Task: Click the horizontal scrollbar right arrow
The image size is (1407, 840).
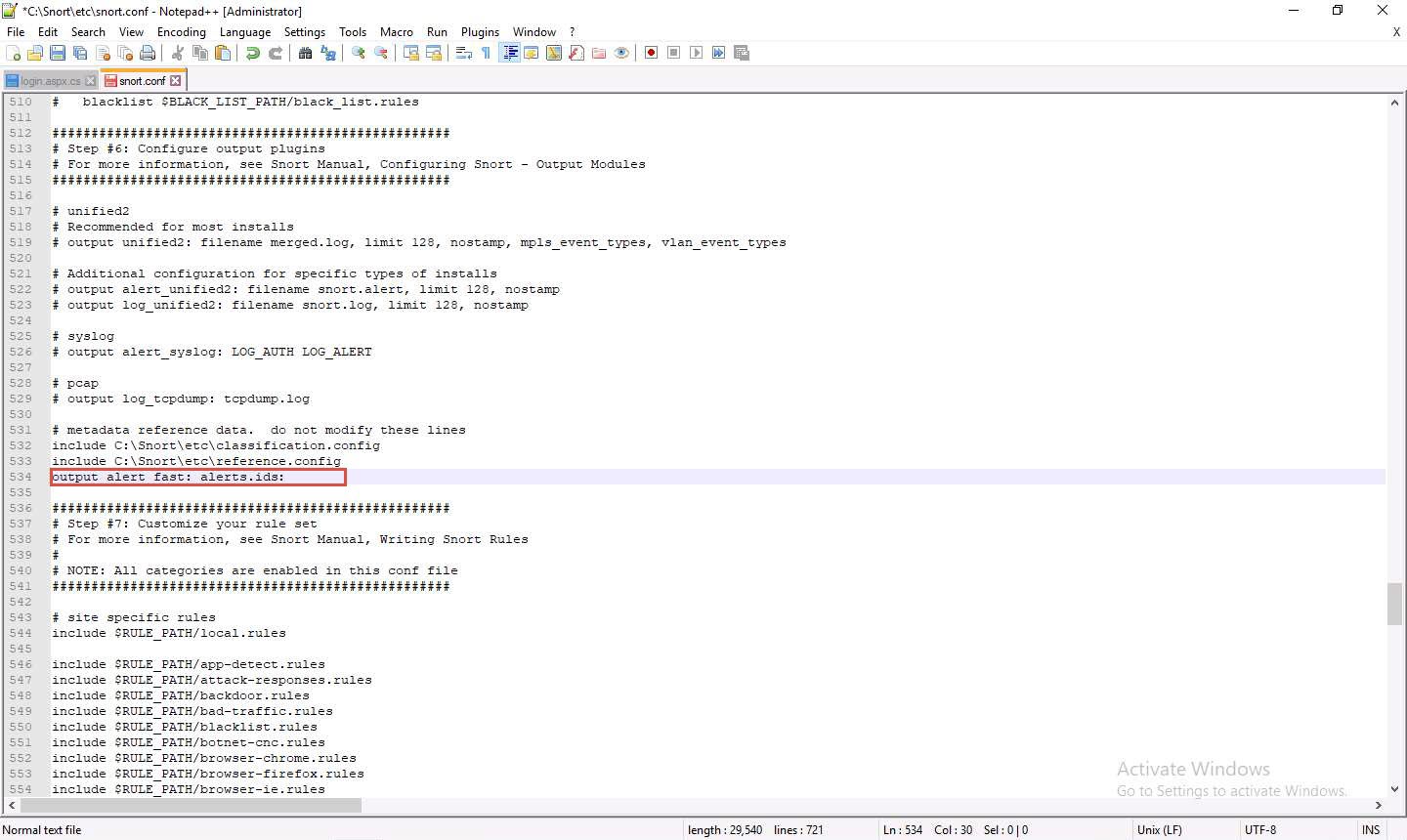Action: [x=1379, y=806]
